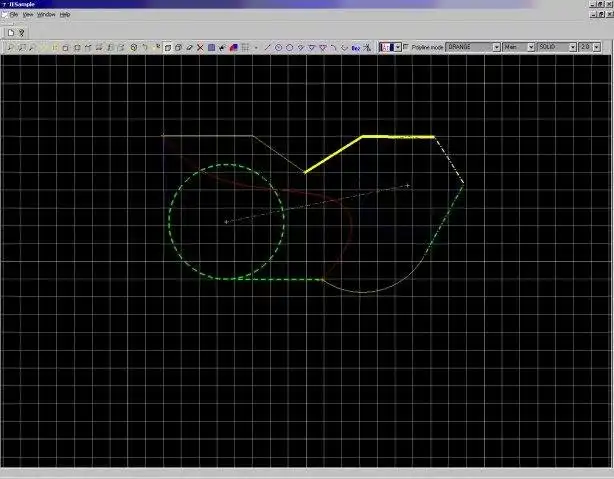The image size is (614, 479).
Task: Select the black arrow pointer icon
Action: click(x=222, y=47)
